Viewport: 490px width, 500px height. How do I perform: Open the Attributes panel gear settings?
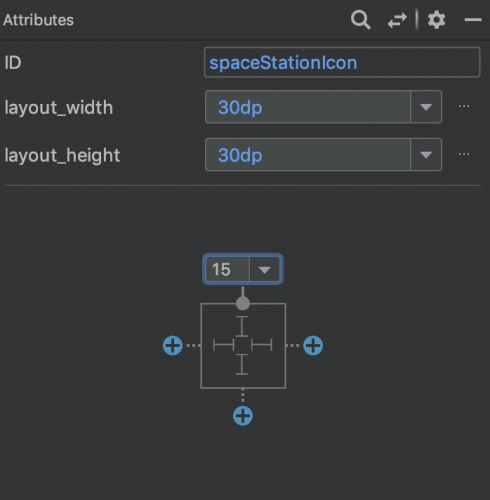point(436,20)
